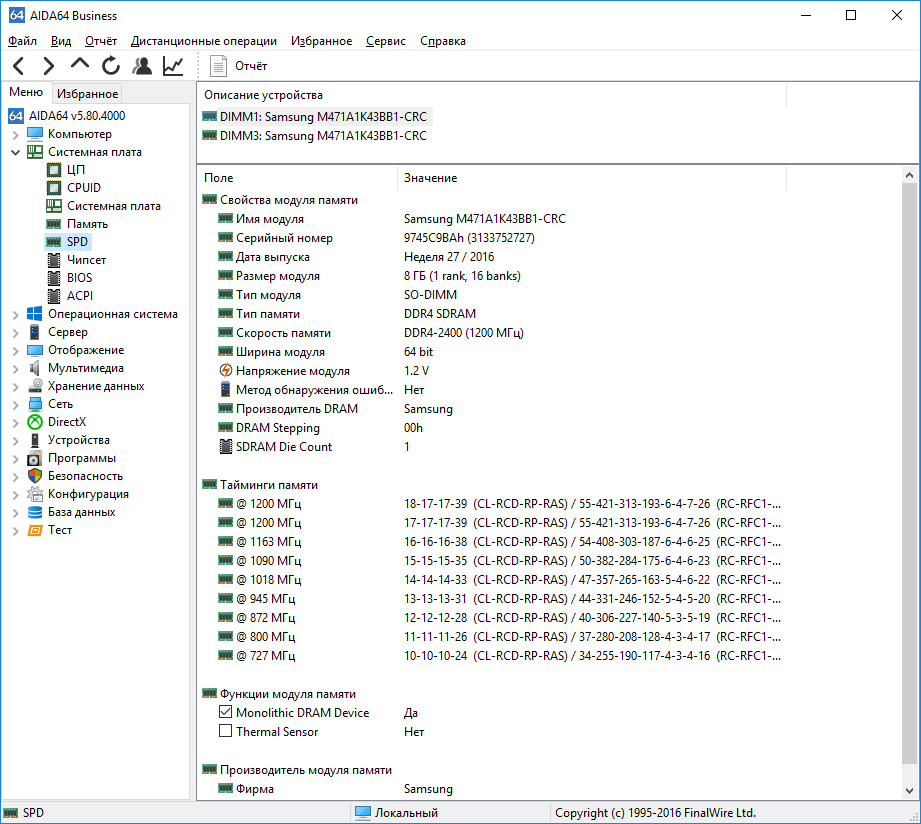Click the Конфигурация gear icon
The image size is (921, 824).
point(35,494)
